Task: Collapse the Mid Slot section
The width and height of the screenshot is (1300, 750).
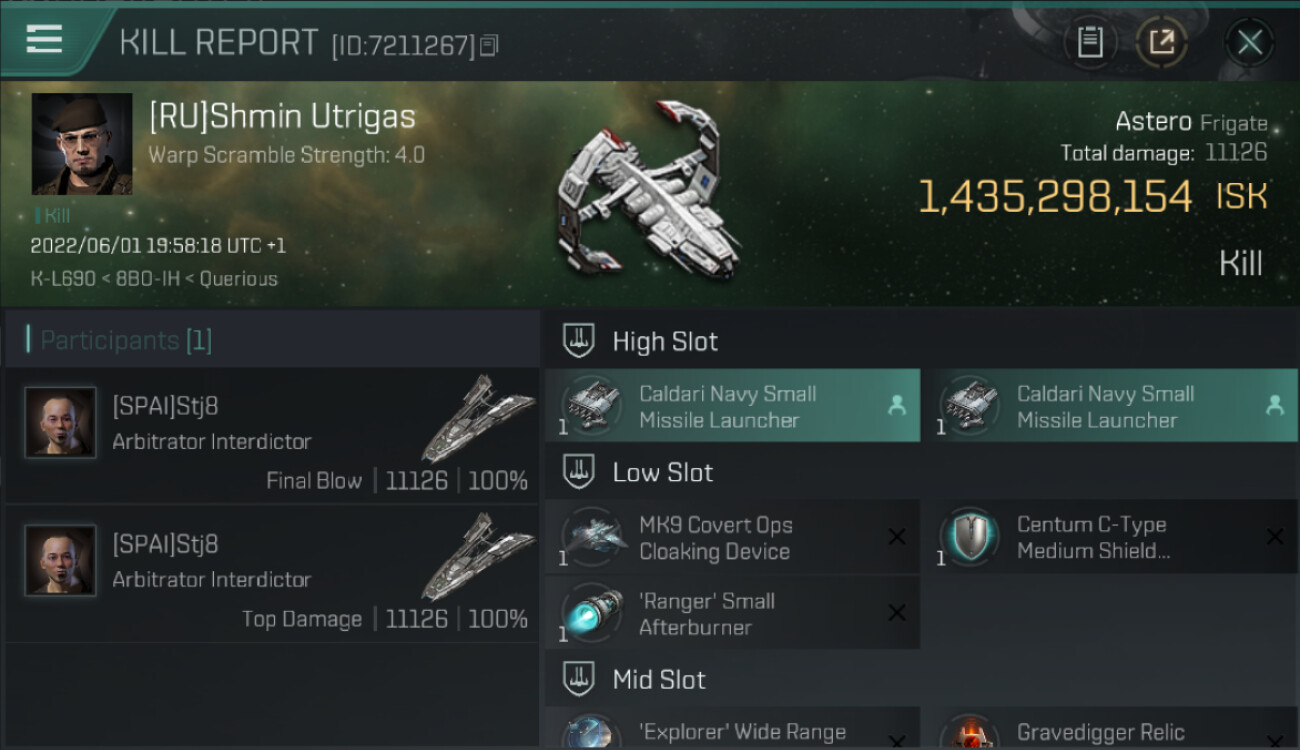Action: (x=579, y=679)
